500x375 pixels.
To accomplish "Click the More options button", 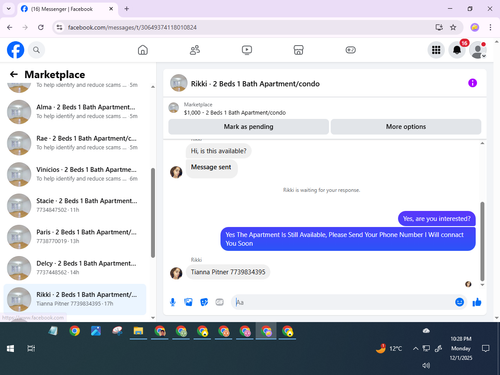I will 406,127.
